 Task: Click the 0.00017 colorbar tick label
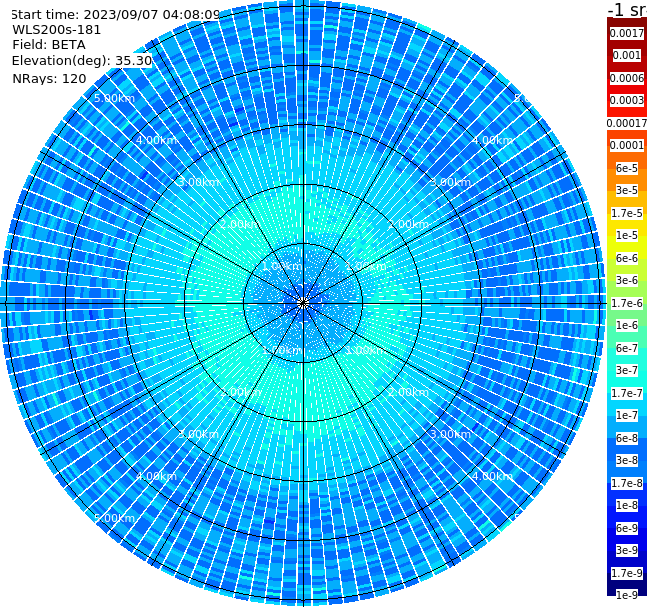627,123
